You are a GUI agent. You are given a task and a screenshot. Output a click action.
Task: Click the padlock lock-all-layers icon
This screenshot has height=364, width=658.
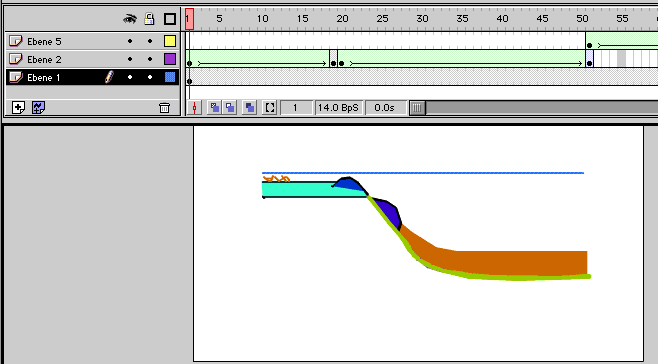tap(149, 19)
